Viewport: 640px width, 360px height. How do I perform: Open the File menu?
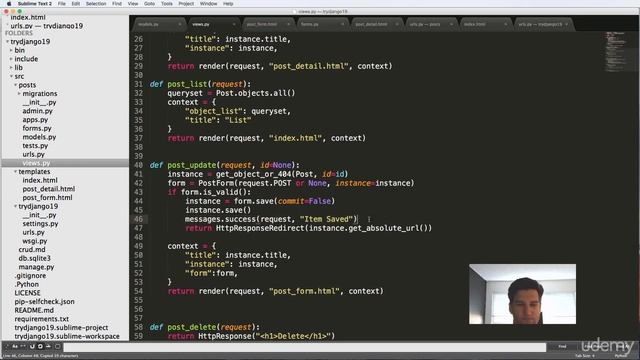click(62, 4)
